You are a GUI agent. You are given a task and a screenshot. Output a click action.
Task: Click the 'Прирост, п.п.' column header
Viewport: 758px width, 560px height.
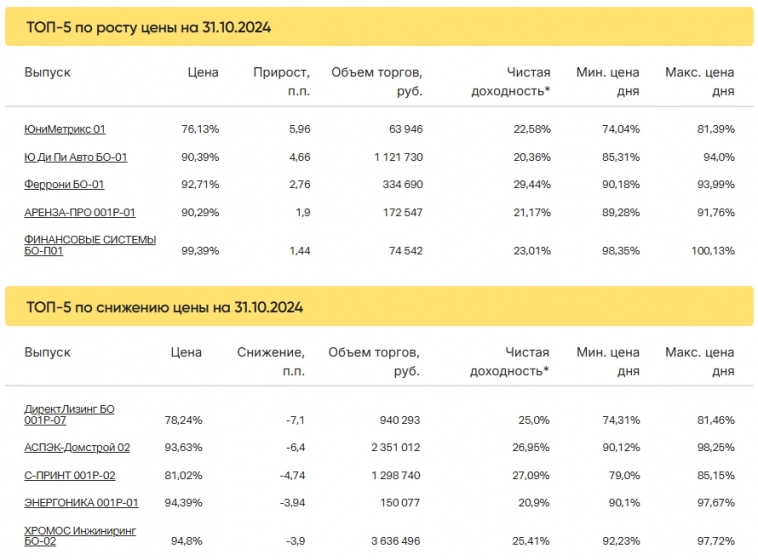click(x=281, y=81)
